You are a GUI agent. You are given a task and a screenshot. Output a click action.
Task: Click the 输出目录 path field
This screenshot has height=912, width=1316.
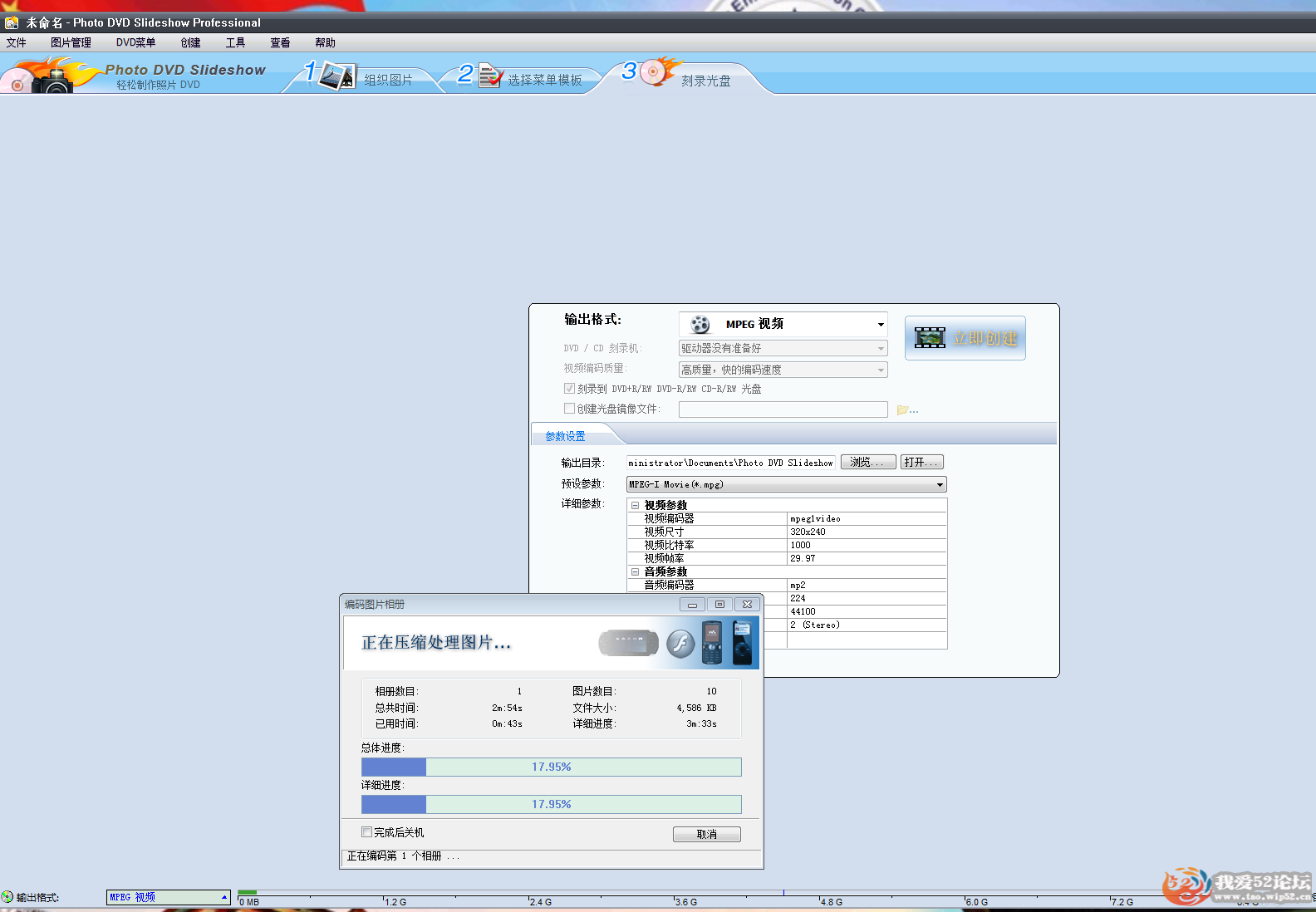730,463
